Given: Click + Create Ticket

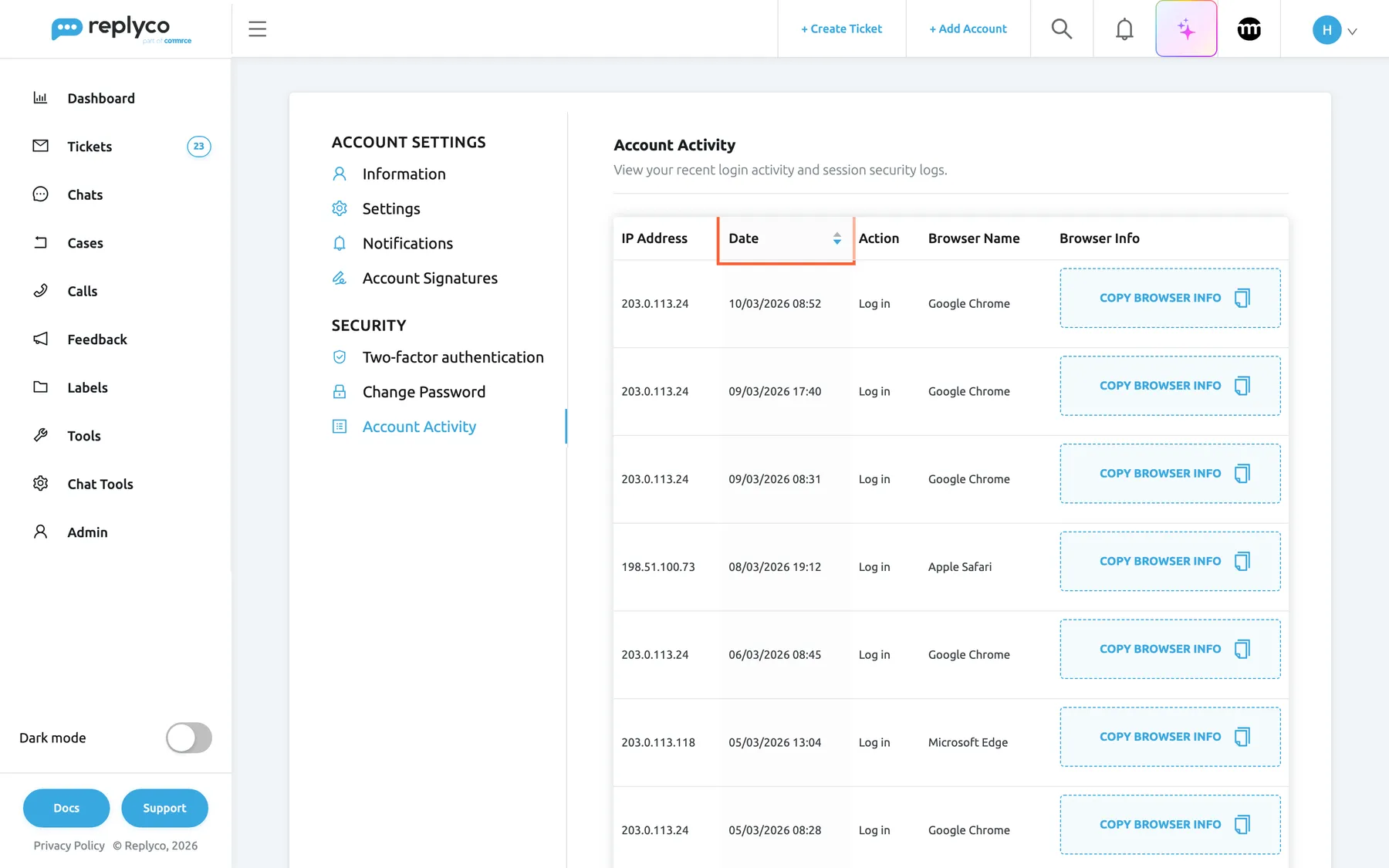Looking at the screenshot, I should (x=841, y=29).
